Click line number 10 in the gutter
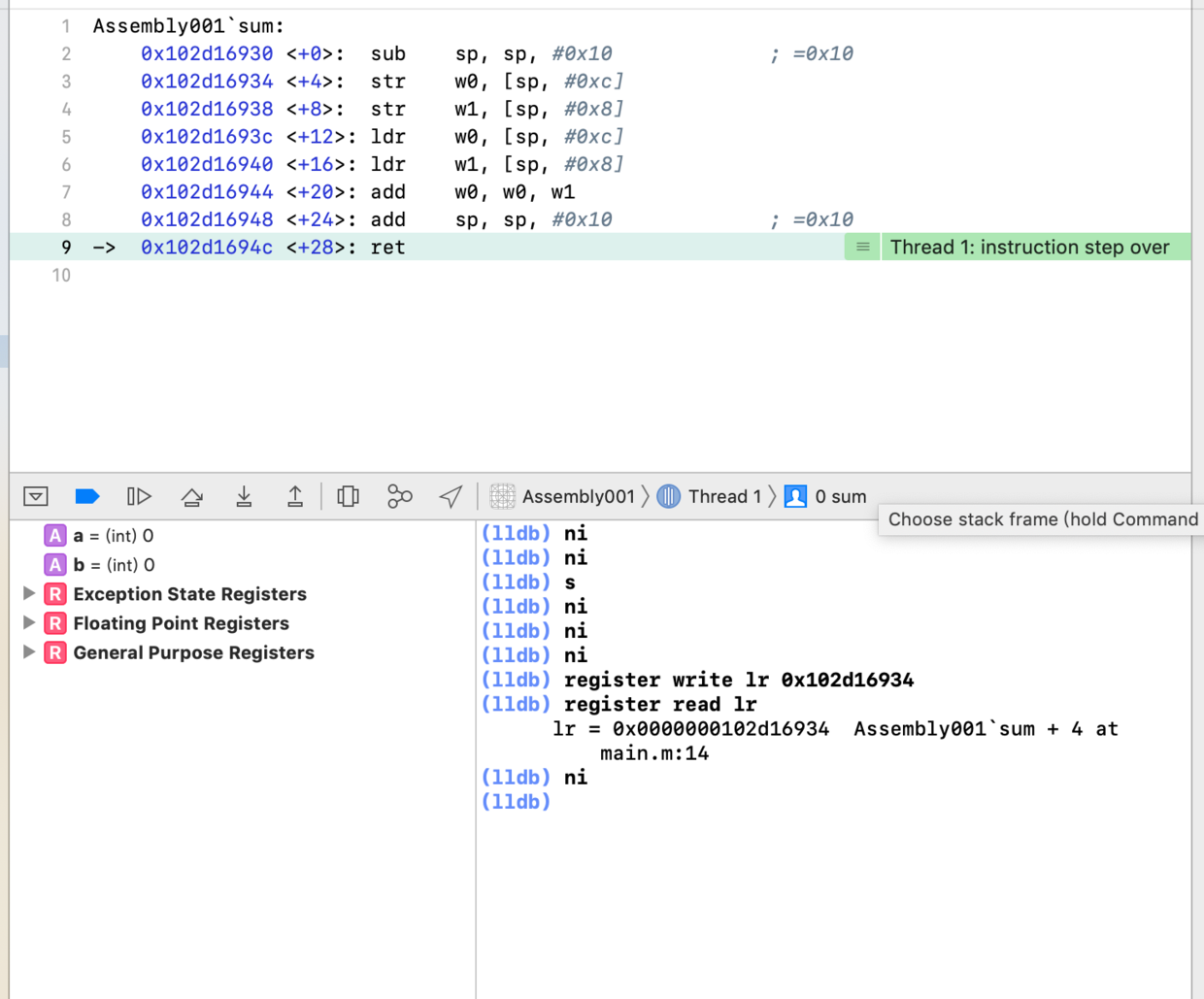Screen dimensions: 1204x999 (61, 275)
